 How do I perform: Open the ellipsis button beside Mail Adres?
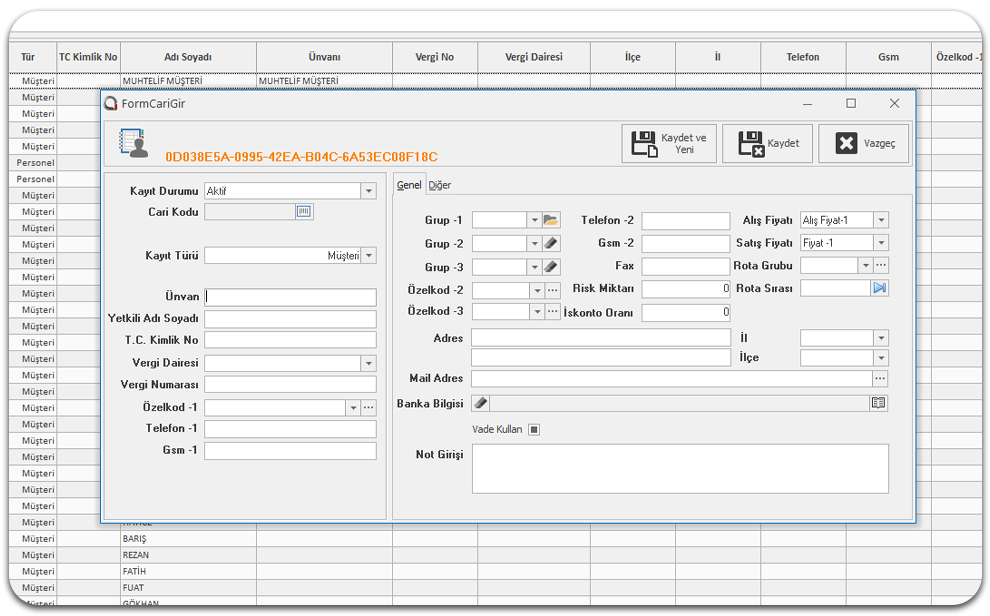pos(880,379)
